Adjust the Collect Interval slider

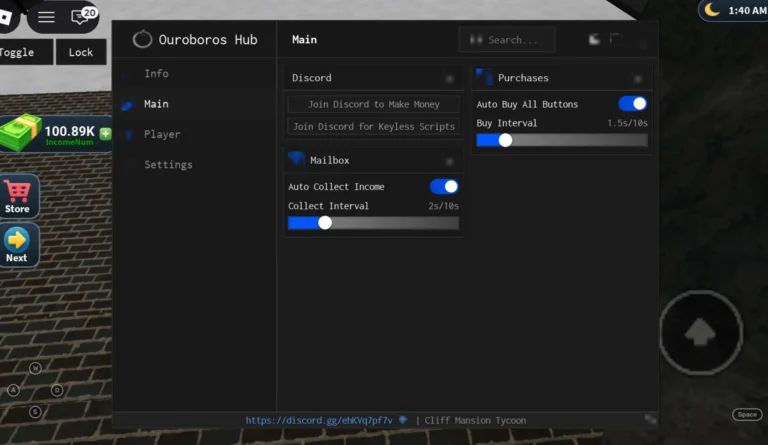pos(373,223)
